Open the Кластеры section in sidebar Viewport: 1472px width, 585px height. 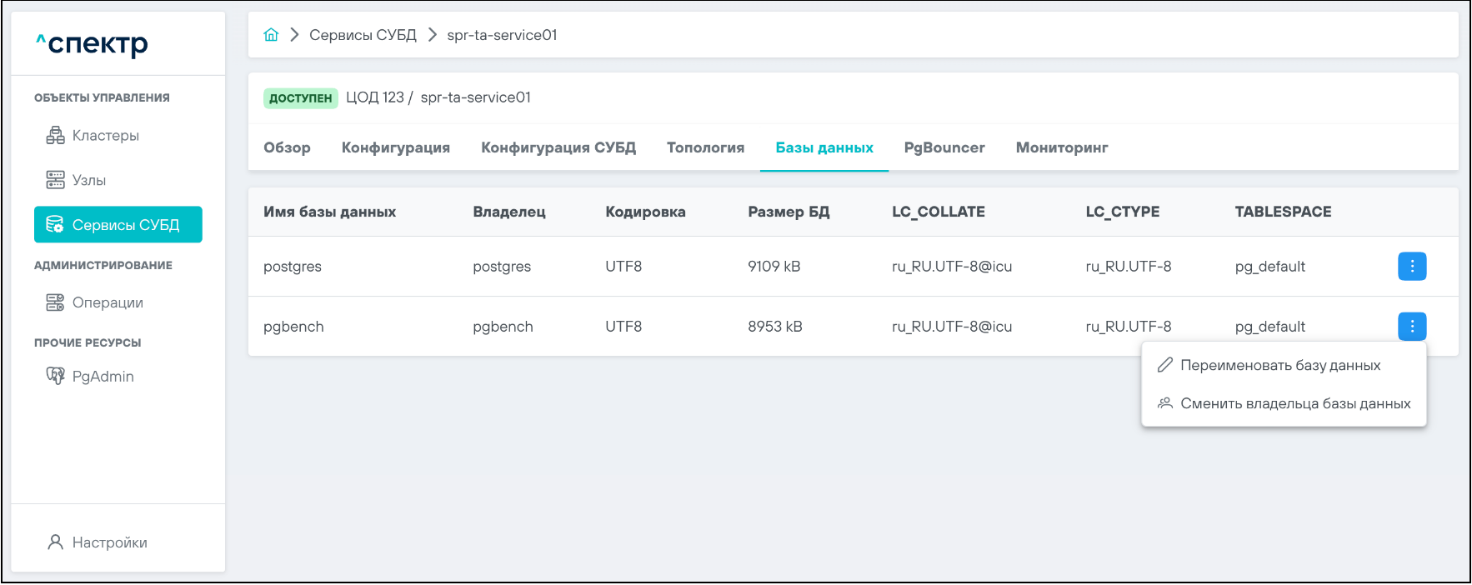pos(104,135)
